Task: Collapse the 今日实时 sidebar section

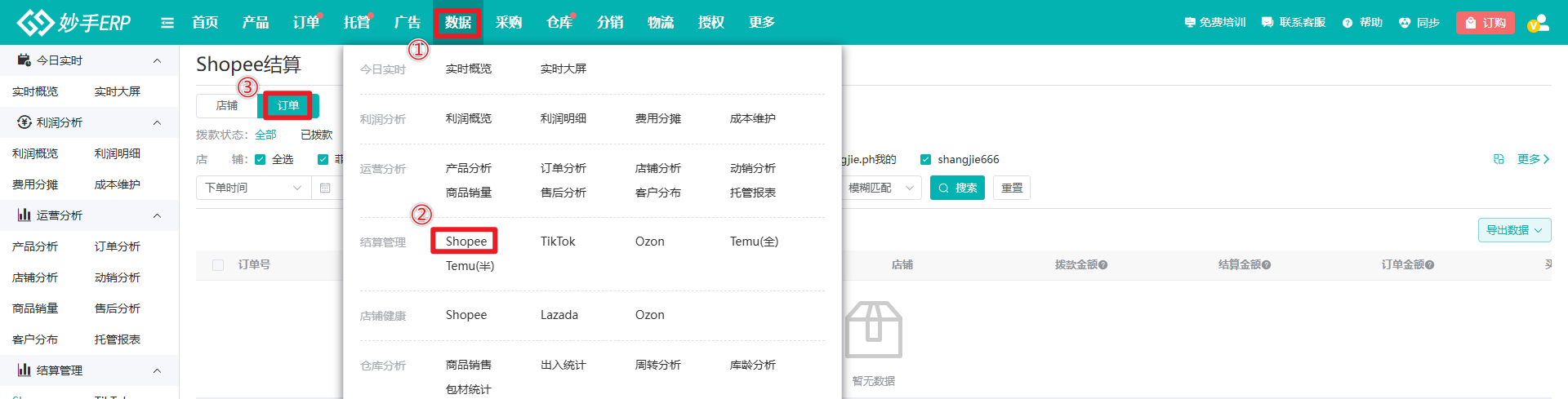Action: pos(157,60)
